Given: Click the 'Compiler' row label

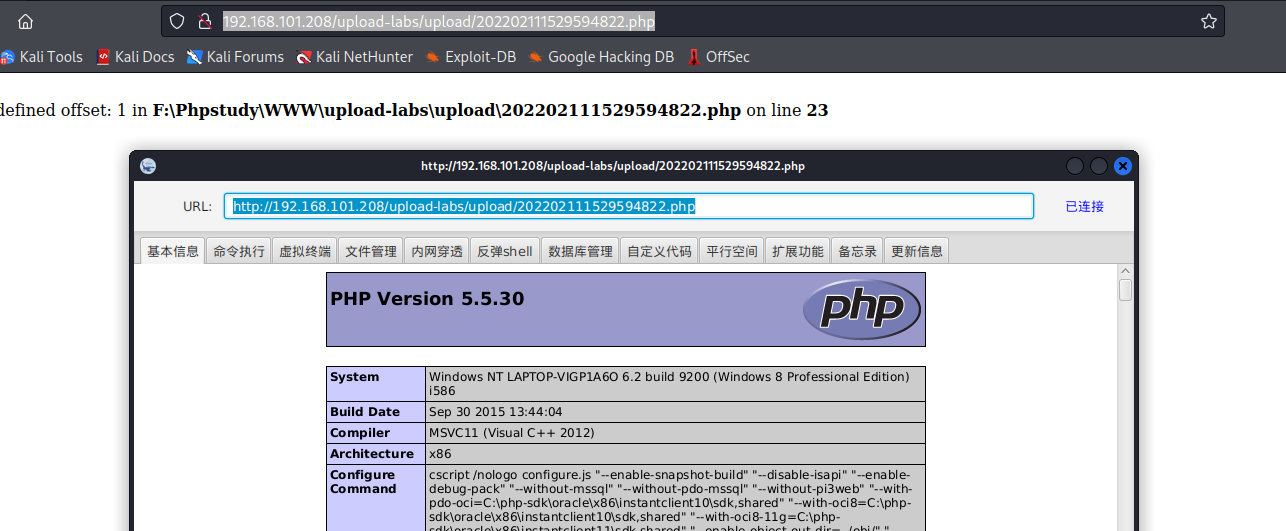Looking at the screenshot, I should 361,433.
